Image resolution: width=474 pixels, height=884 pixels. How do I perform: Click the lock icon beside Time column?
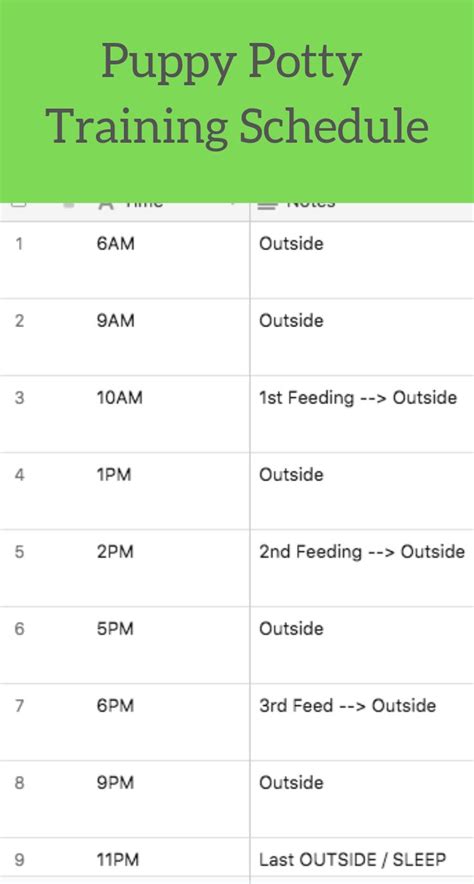click(x=69, y=204)
